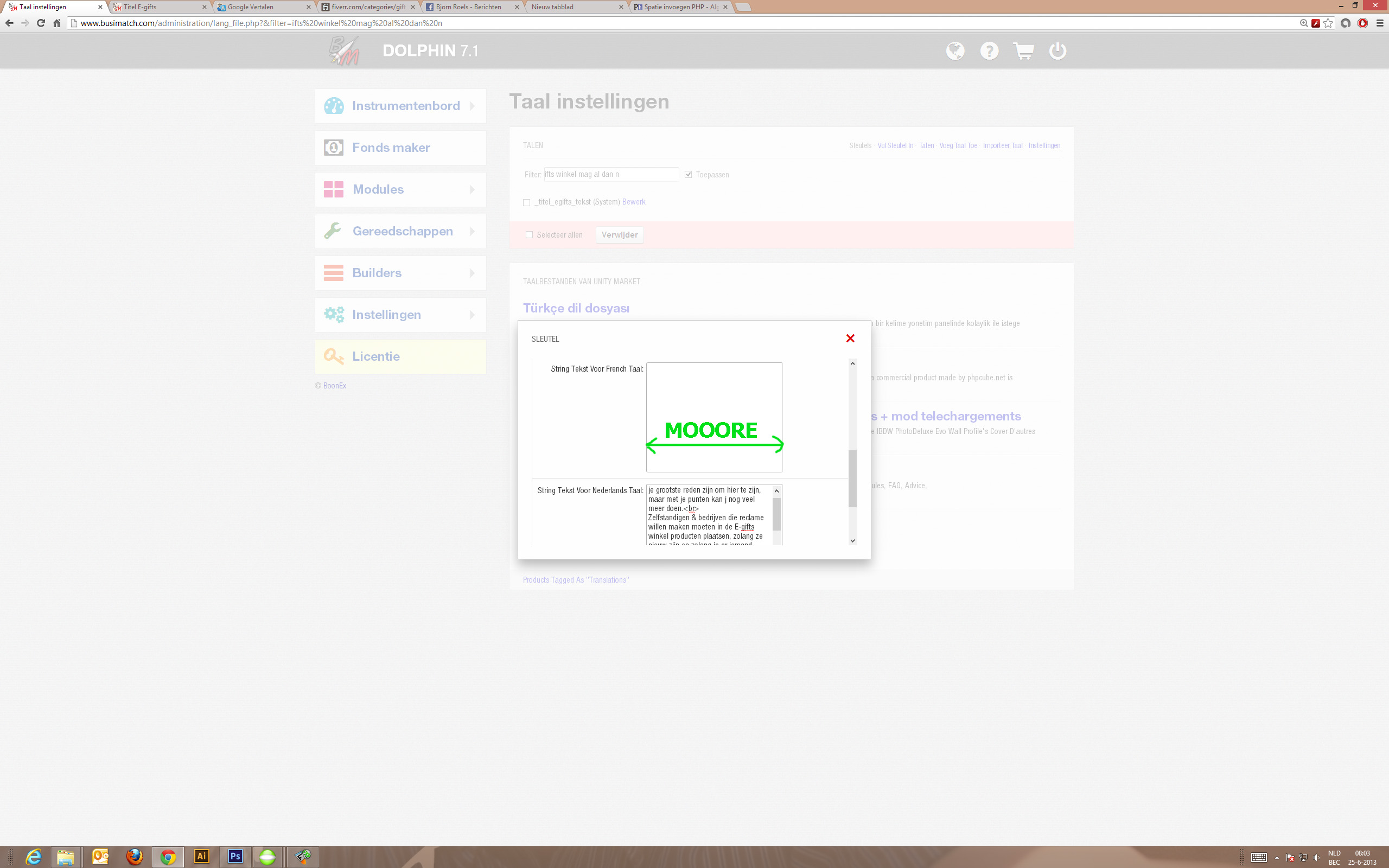This screenshot has height=868, width=1389.
Task: Click the Gereedschappen wrench icon
Action: point(333,231)
